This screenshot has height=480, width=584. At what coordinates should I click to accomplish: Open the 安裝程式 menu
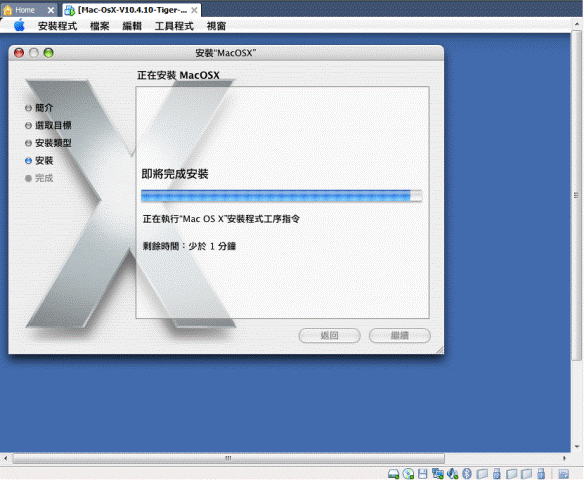pyautogui.click(x=57, y=26)
